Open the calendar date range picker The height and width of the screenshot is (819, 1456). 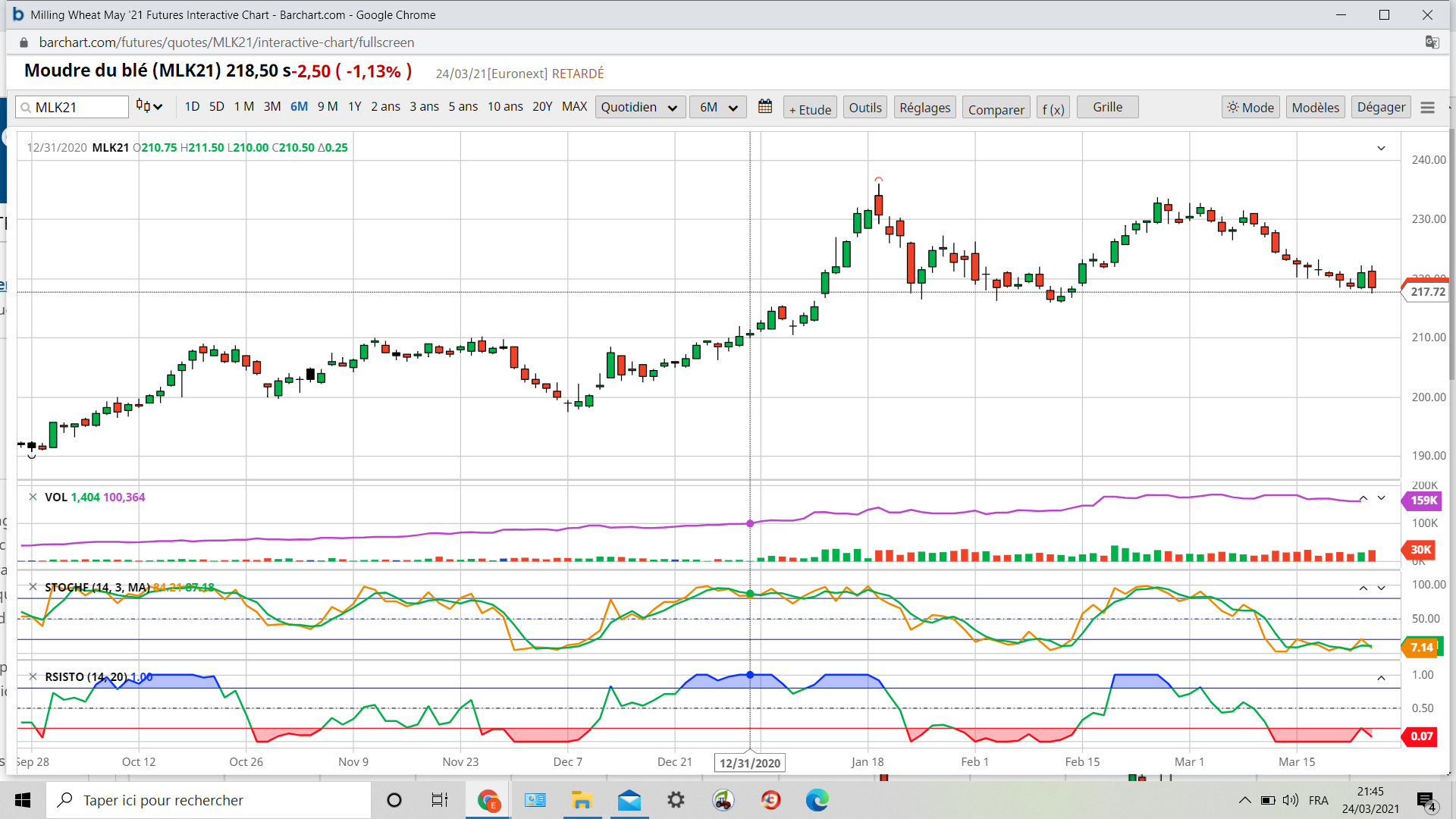click(x=765, y=107)
